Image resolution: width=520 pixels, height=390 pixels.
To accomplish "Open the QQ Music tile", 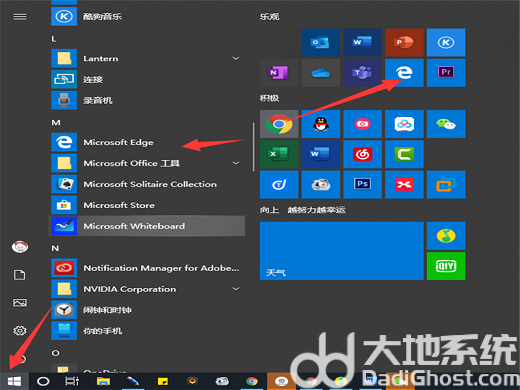I will pyautogui.click(x=446, y=236).
